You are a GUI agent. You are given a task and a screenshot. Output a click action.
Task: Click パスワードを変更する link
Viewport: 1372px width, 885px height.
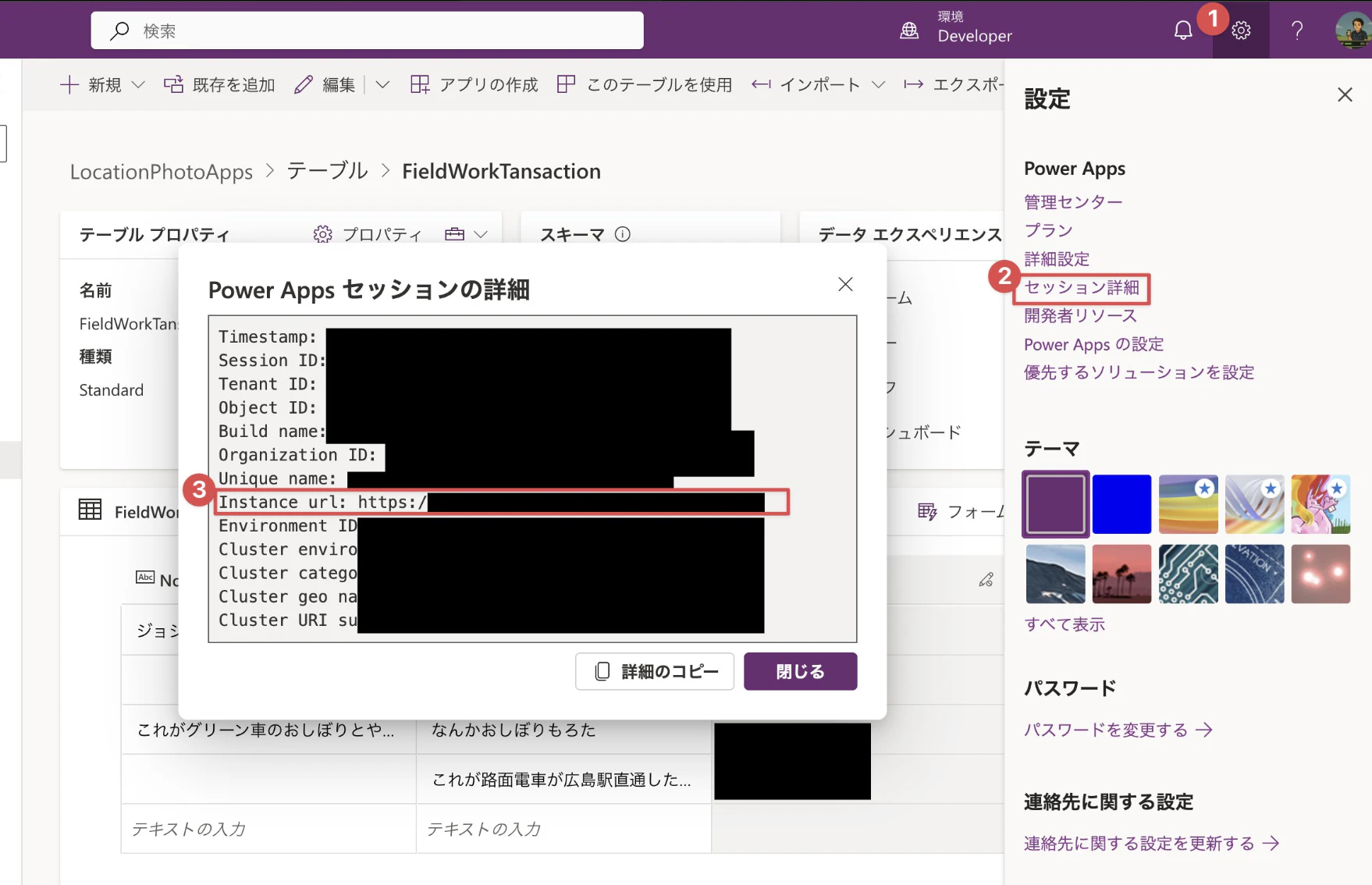click(x=1118, y=730)
